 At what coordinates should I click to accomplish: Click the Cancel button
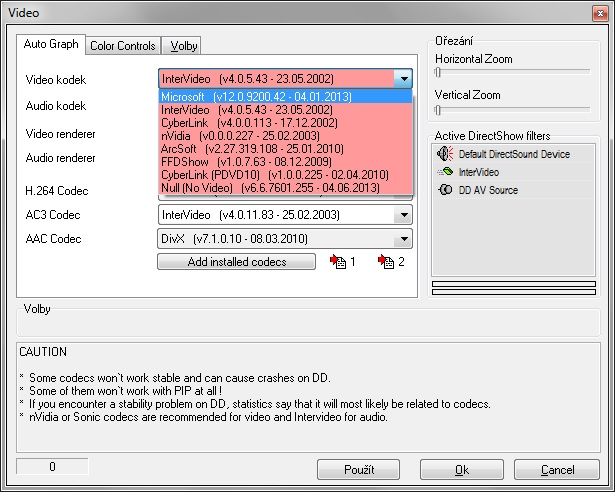(x=557, y=470)
